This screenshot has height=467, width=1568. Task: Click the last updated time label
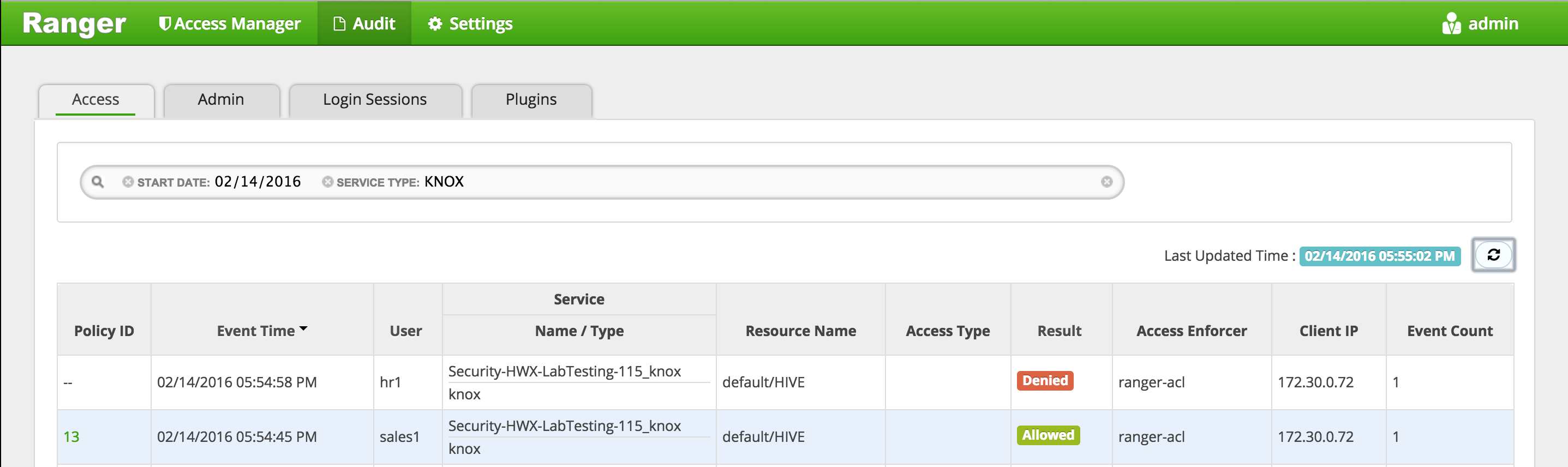[x=1379, y=256]
